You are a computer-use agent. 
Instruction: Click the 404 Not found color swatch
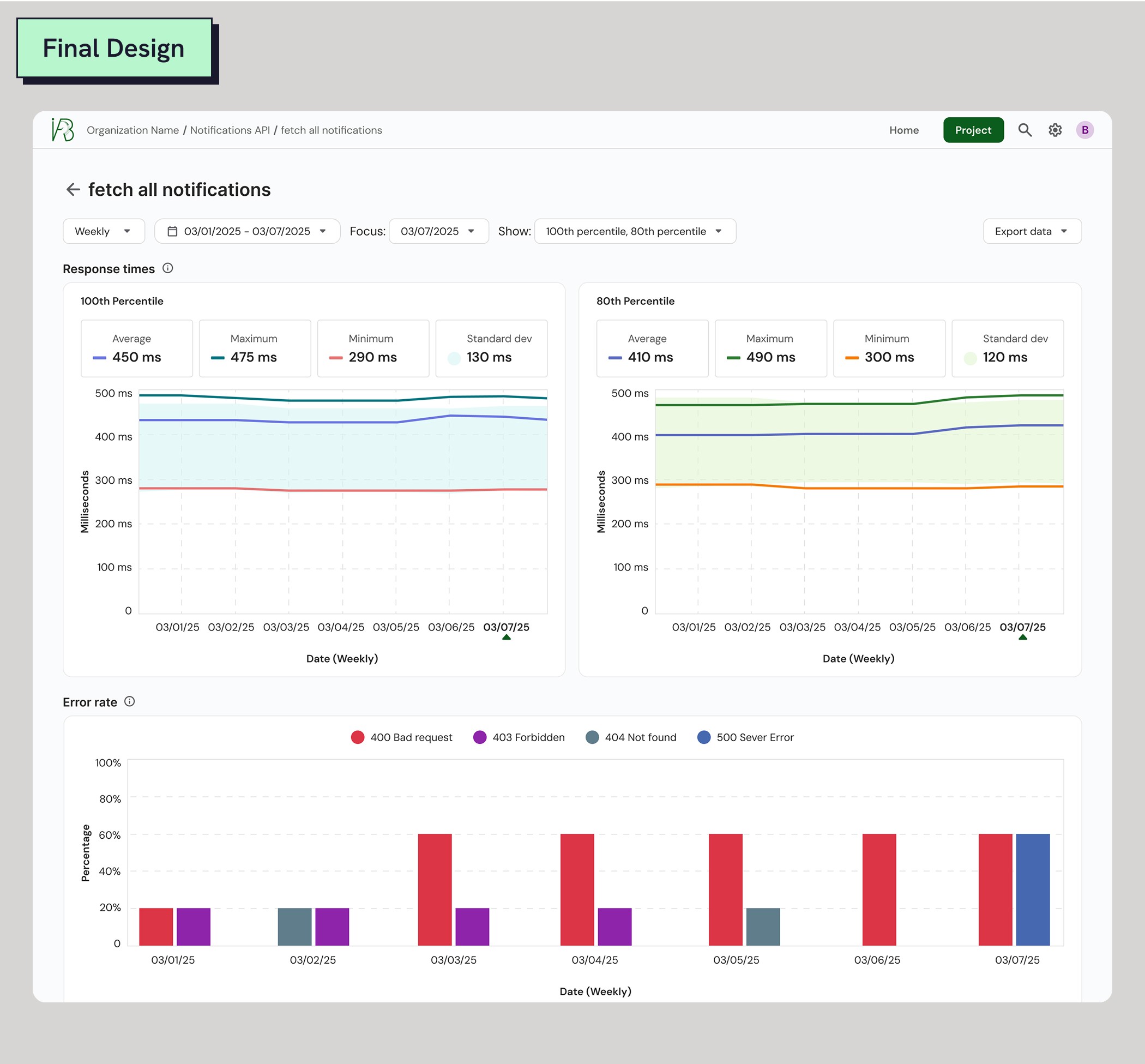tap(592, 737)
